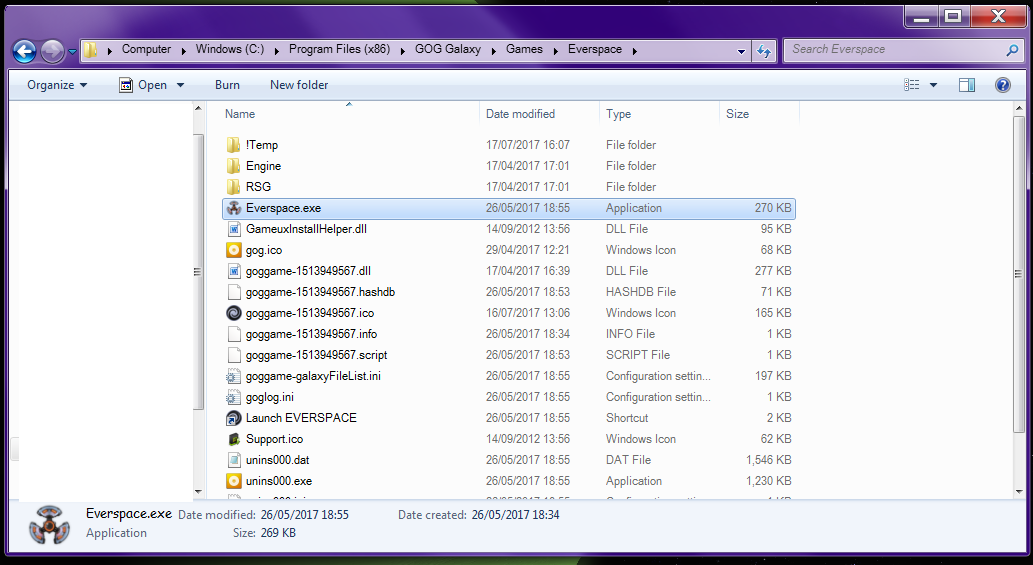Screen dimensions: 1033x565
Task: Click Date modified value in details pane
Action: [304, 515]
